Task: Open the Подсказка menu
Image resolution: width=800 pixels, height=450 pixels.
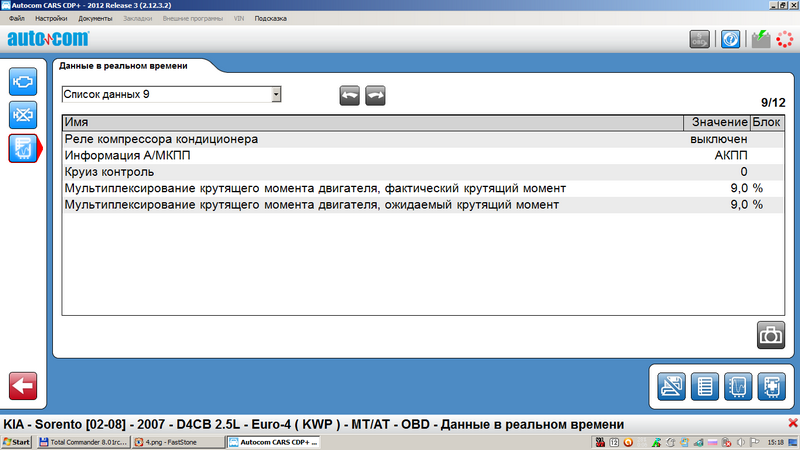Action: 270,18
